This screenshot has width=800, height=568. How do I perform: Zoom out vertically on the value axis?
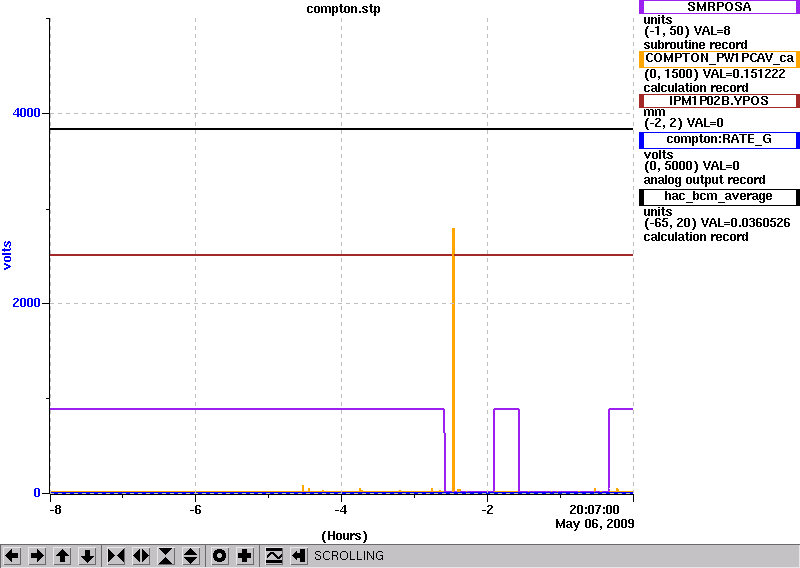click(191, 556)
